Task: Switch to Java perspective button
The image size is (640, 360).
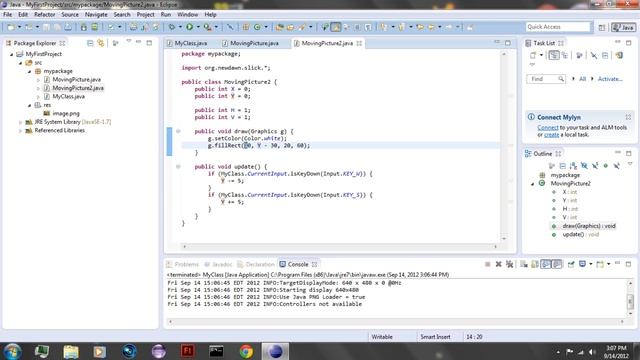Action: point(623,27)
